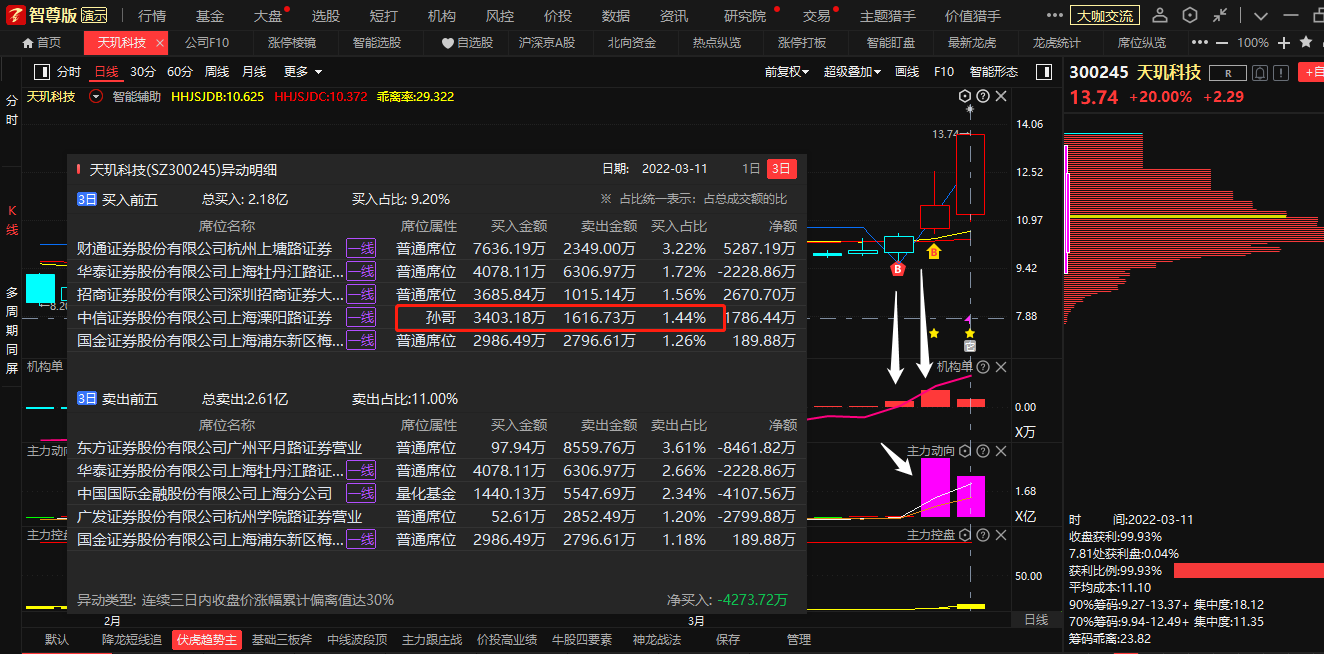Click the F10 button in chart toolbar
The image size is (1324, 654).
click(x=944, y=72)
